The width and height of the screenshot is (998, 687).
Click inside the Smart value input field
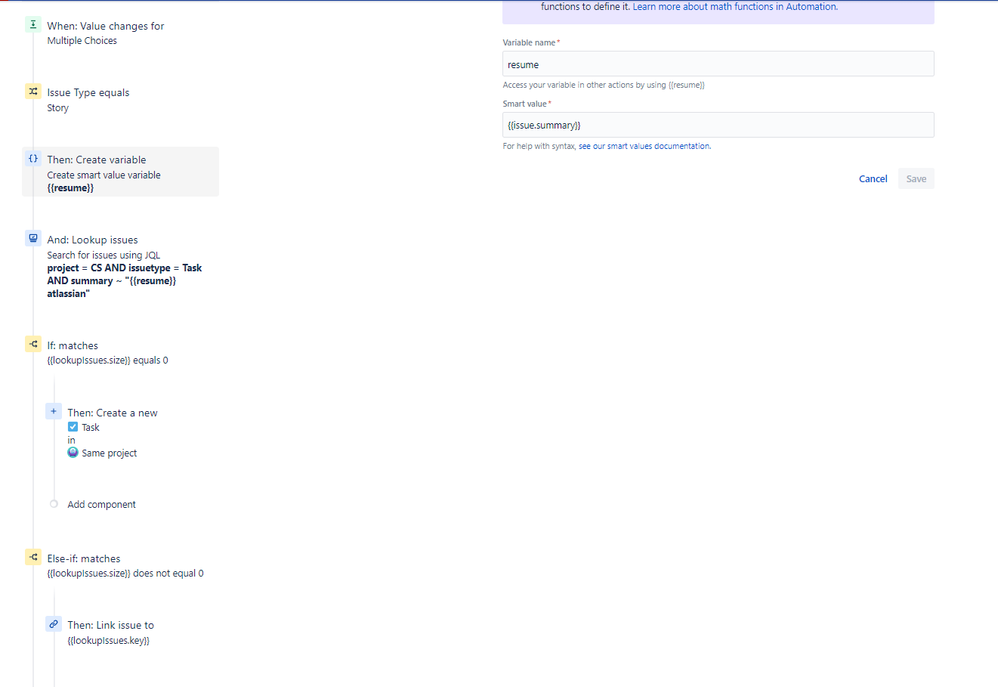coord(717,124)
